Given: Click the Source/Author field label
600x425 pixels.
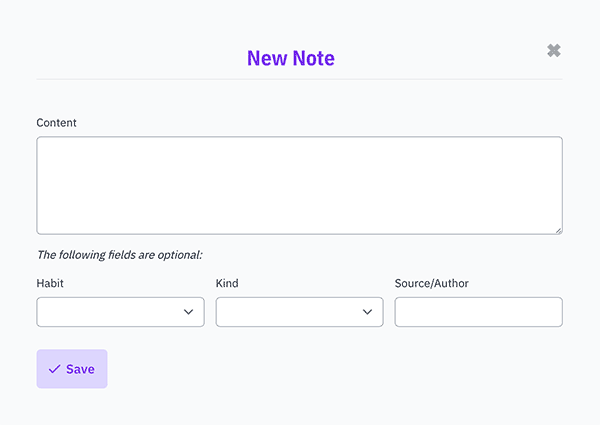Looking at the screenshot, I should tap(432, 283).
